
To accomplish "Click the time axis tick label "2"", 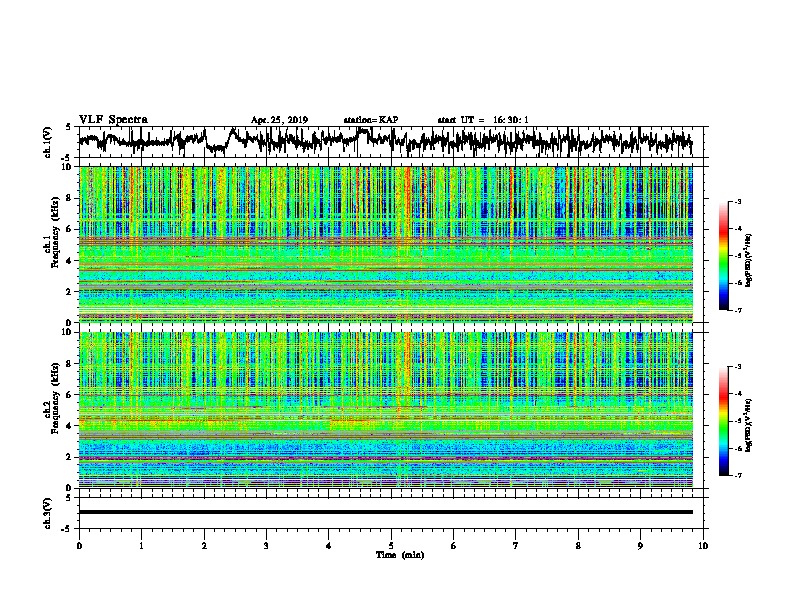I will point(204,545).
